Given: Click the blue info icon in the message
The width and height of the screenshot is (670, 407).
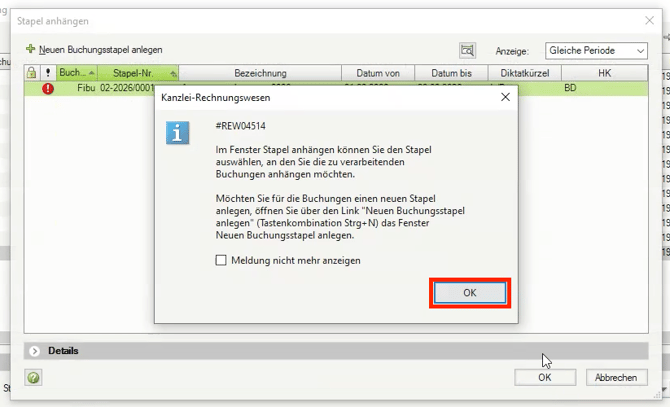Looking at the screenshot, I should pos(178,133).
